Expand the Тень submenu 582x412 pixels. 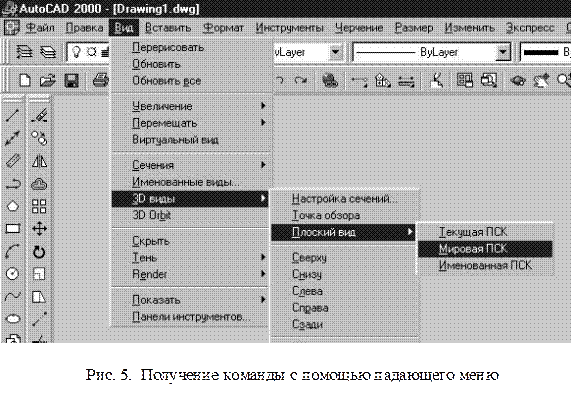(x=192, y=257)
